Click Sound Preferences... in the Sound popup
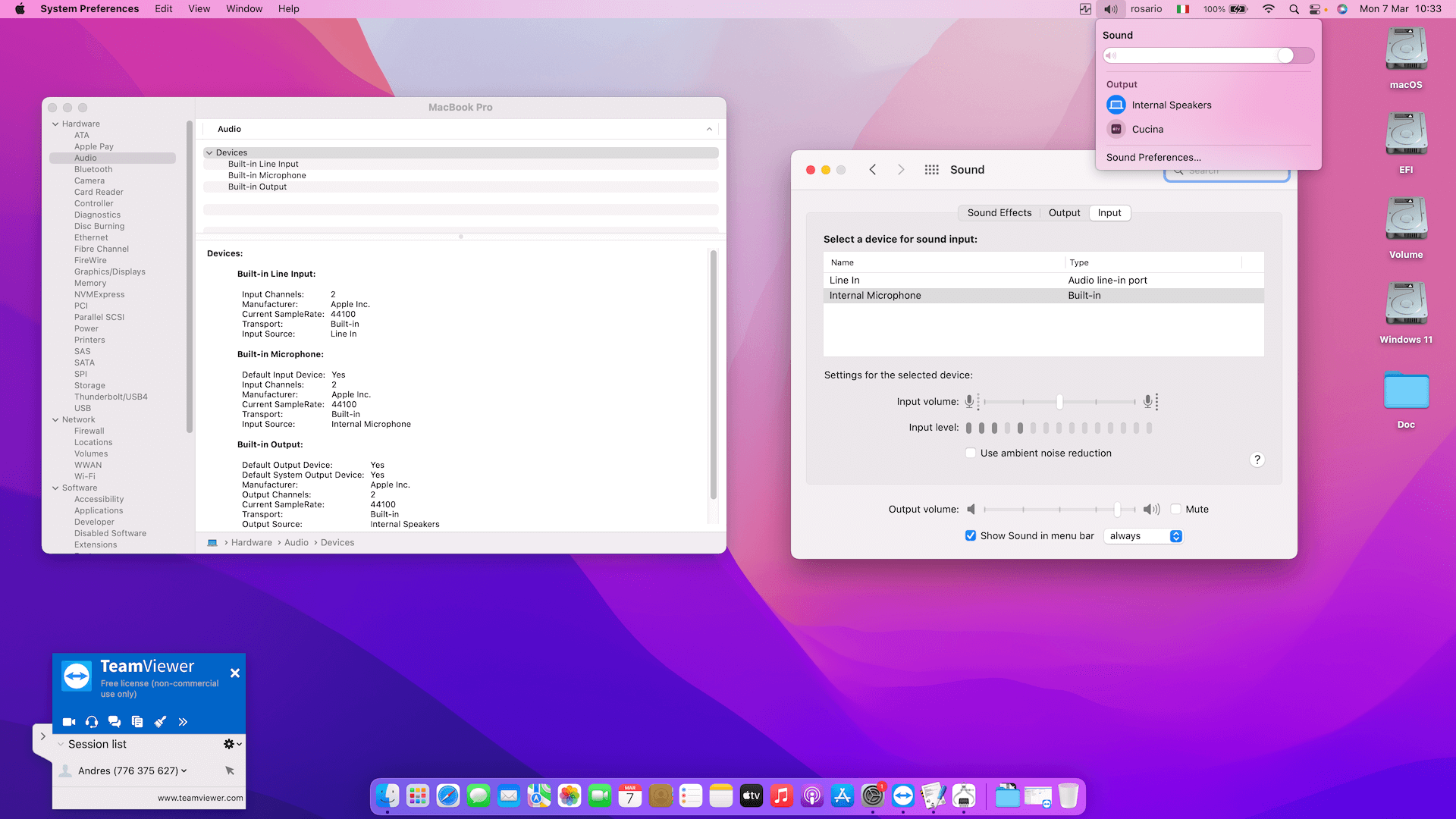This screenshot has height=819, width=1456. (1153, 158)
